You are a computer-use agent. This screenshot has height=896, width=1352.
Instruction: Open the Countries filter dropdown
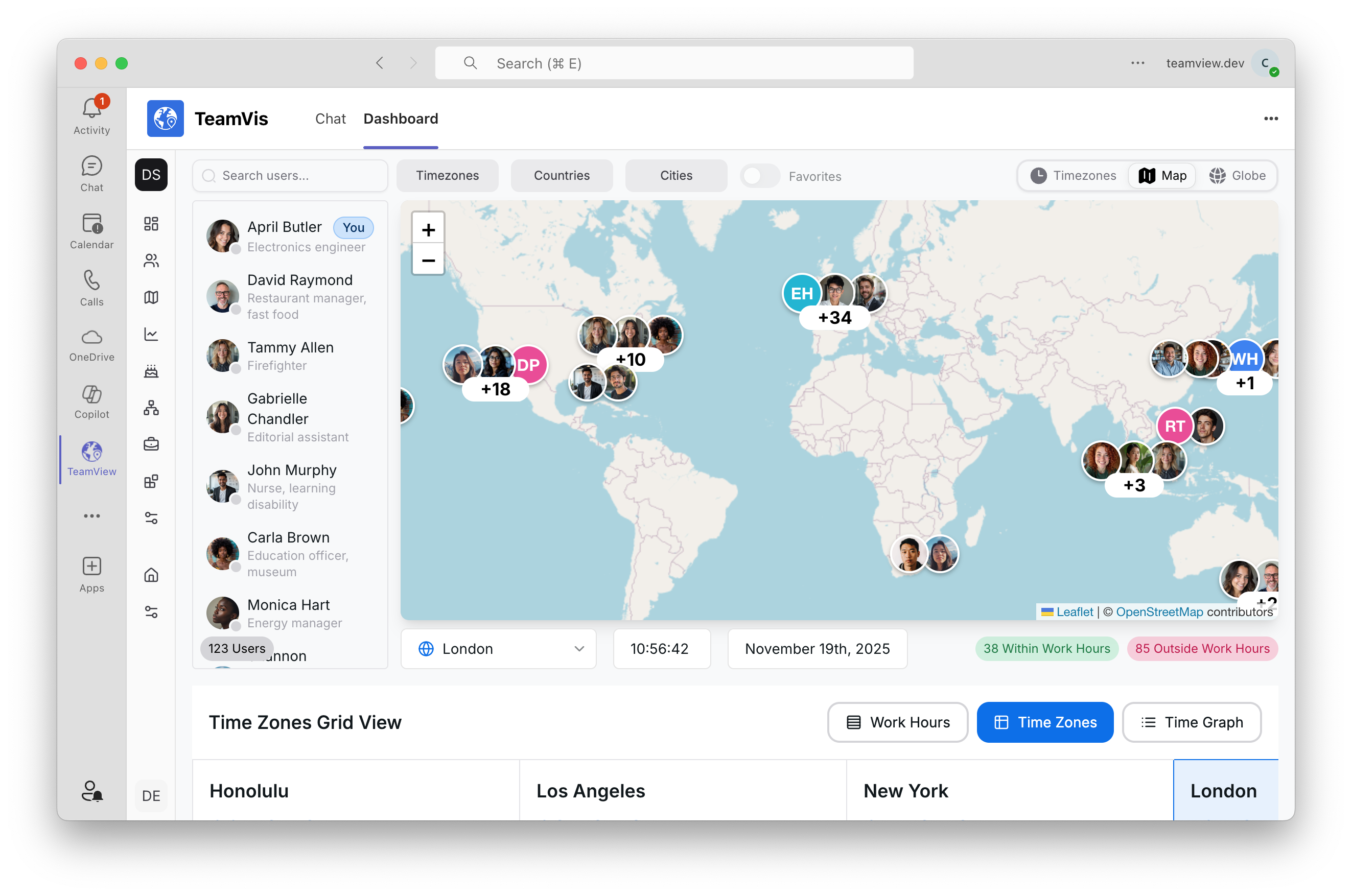tap(562, 175)
